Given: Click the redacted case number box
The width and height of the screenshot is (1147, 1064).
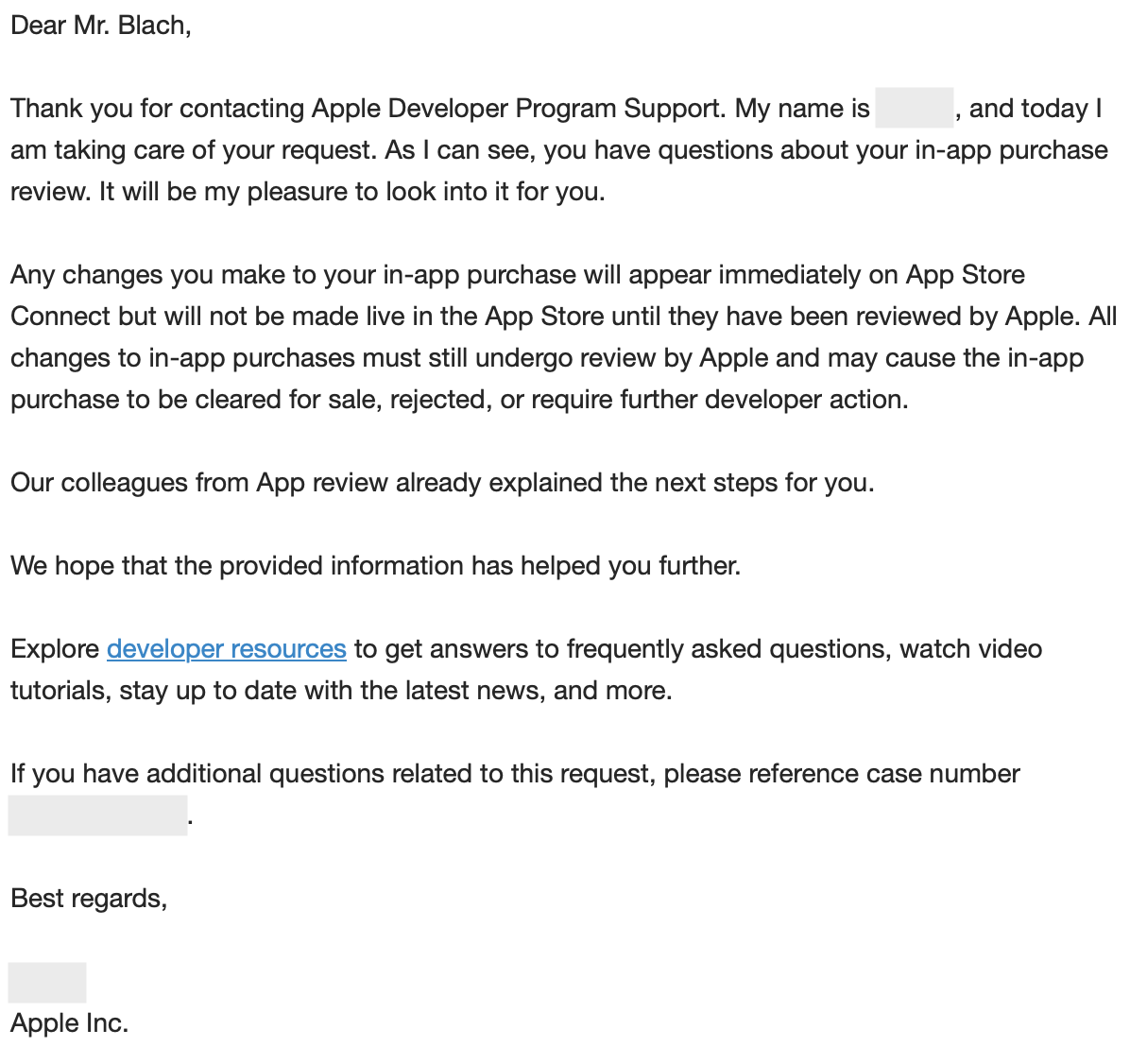Looking at the screenshot, I should tap(97, 815).
